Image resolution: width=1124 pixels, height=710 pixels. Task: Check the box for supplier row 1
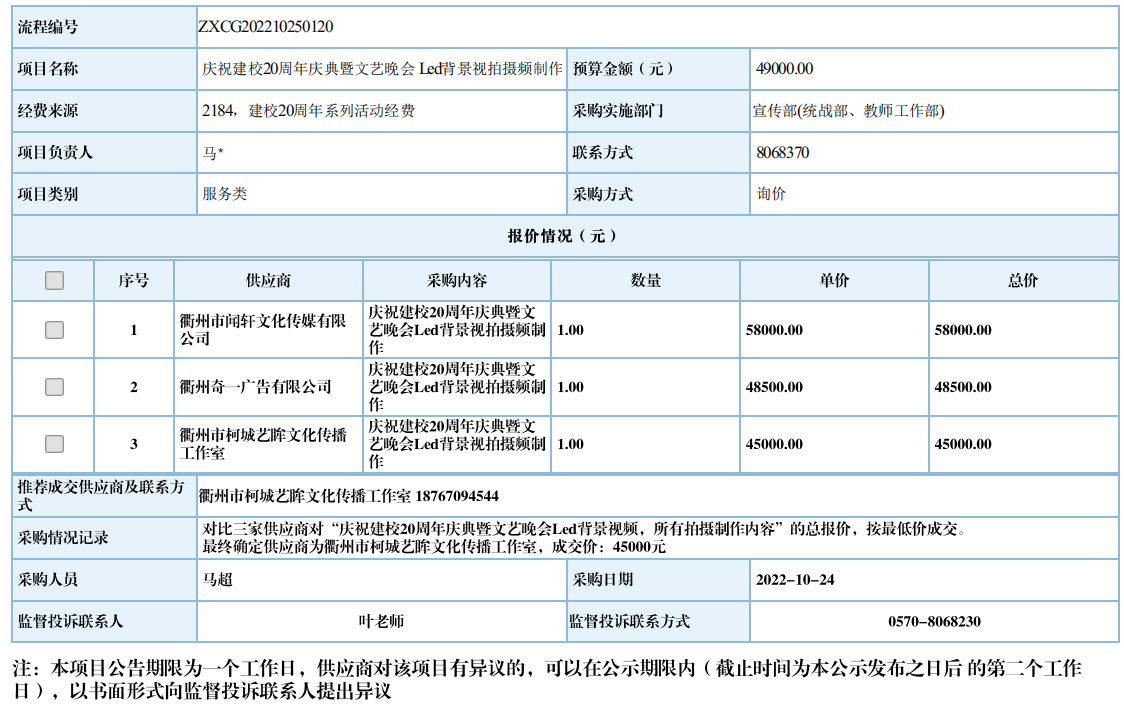[x=54, y=330]
